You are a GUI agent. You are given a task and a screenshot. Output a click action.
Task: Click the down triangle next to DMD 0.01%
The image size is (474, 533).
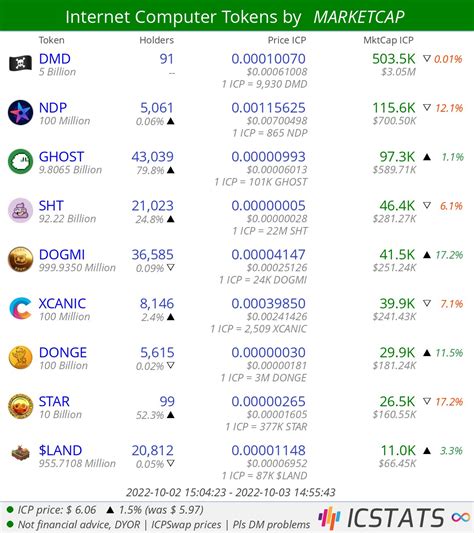pyautogui.click(x=427, y=58)
